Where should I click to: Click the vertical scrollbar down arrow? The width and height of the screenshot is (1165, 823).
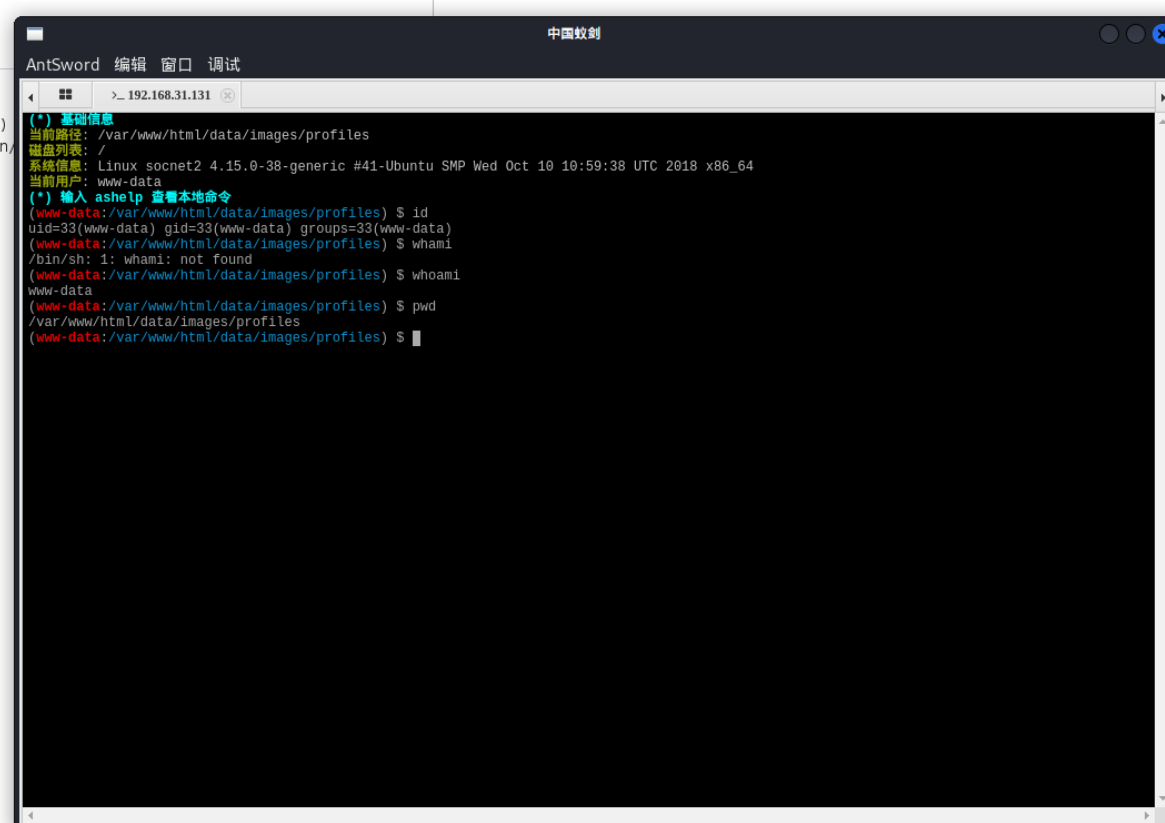pyautogui.click(x=1161, y=799)
